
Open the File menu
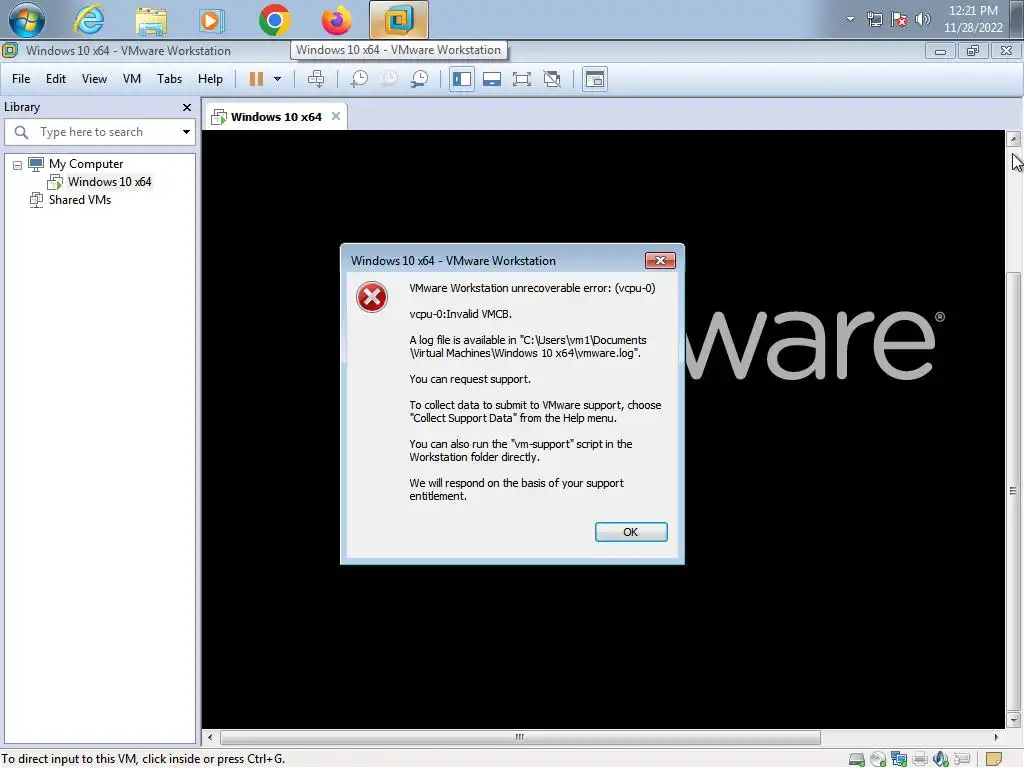pyautogui.click(x=21, y=79)
